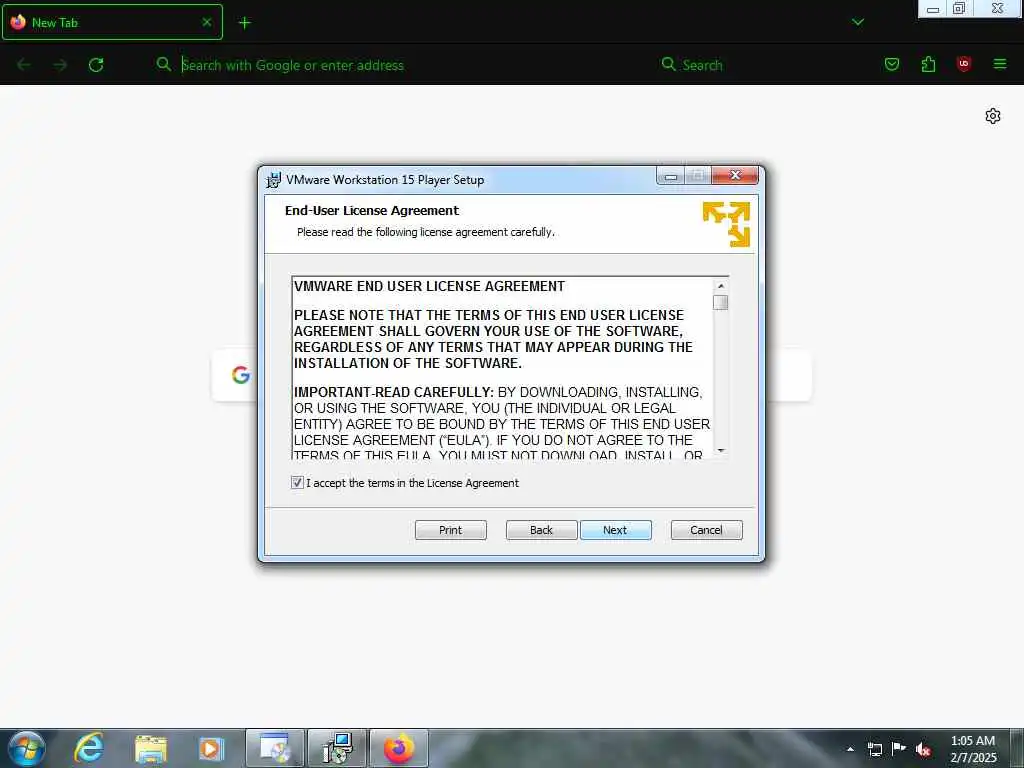Print the license agreement
The height and width of the screenshot is (768, 1024).
coord(451,530)
